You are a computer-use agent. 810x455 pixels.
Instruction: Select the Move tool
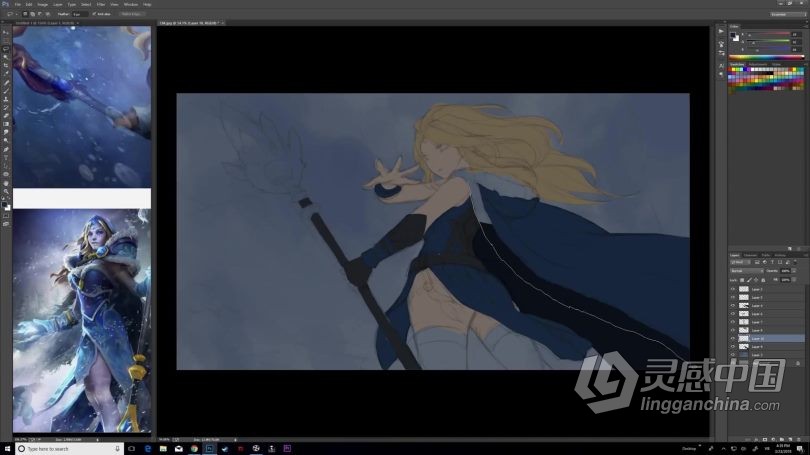pos(6,32)
